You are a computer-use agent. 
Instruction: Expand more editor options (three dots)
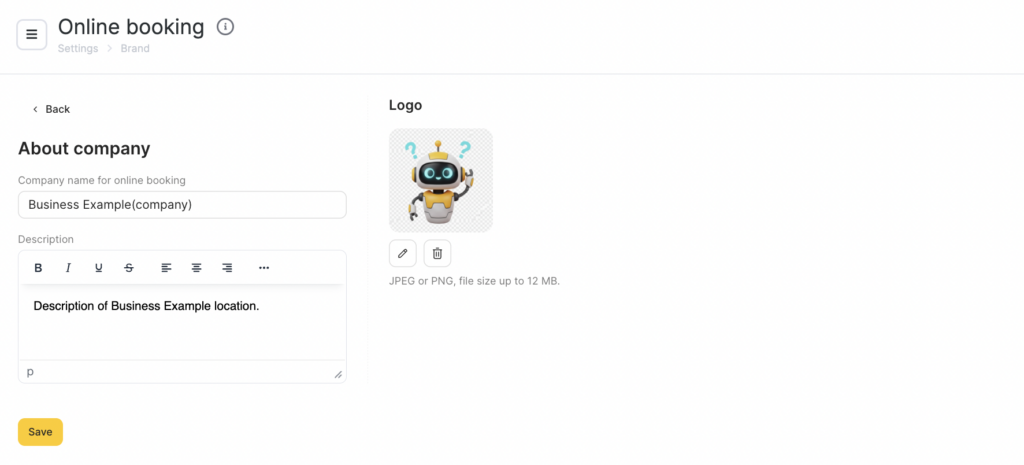(264, 268)
